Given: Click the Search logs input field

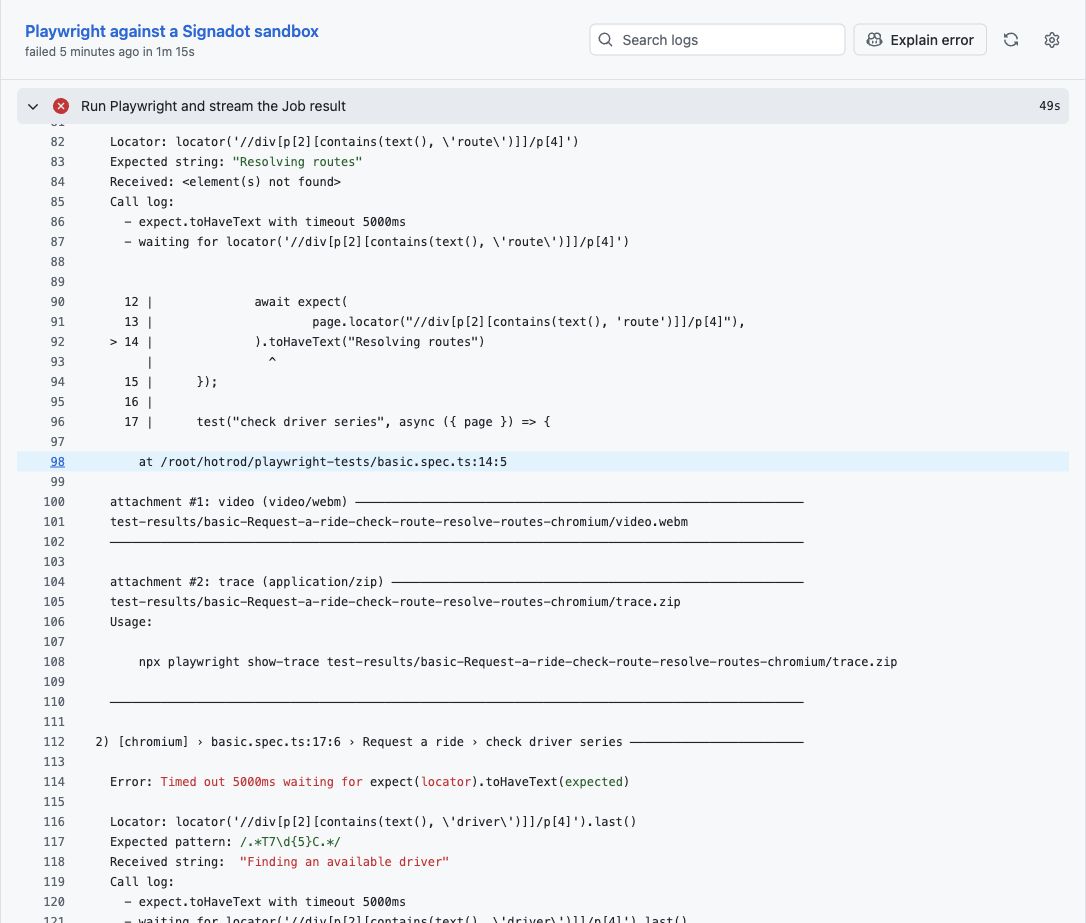Looking at the screenshot, I should click(717, 39).
